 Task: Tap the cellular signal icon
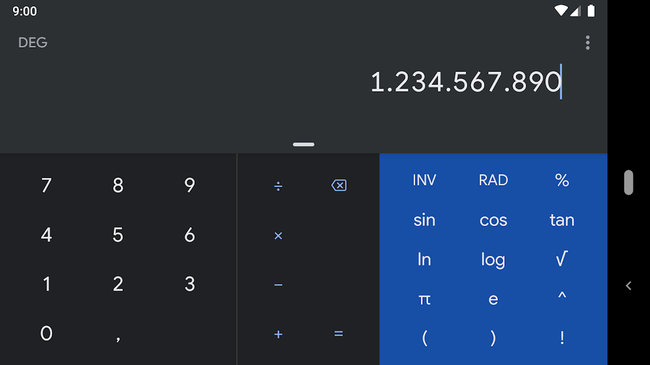[x=575, y=11]
